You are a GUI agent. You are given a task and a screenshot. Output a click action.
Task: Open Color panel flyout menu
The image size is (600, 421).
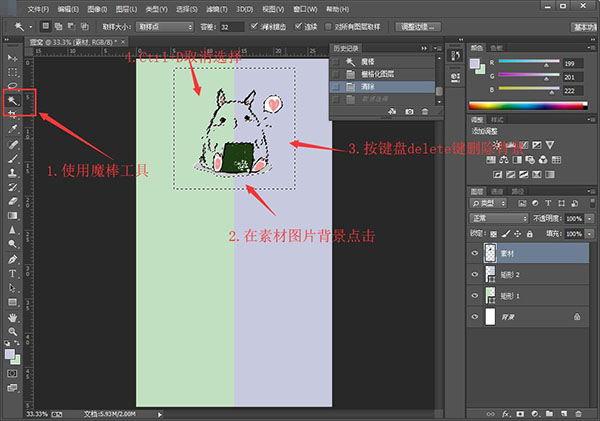pyautogui.click(x=591, y=47)
